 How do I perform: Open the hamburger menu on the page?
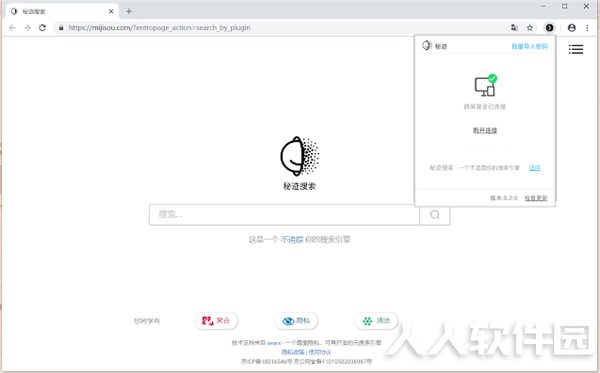point(576,49)
